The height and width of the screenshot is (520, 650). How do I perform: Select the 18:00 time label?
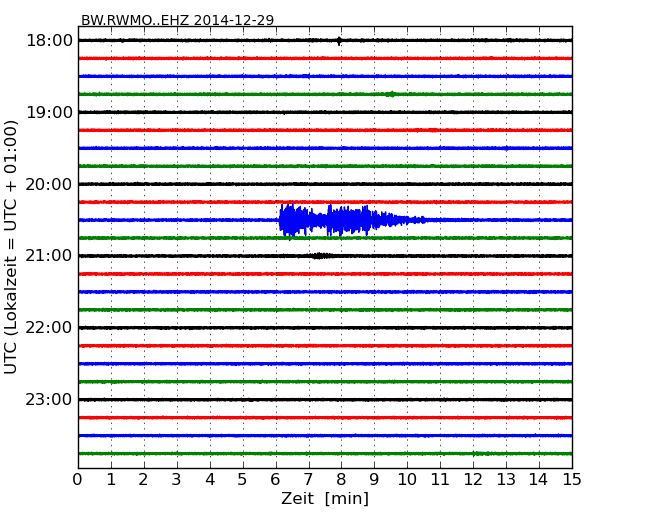[49, 41]
